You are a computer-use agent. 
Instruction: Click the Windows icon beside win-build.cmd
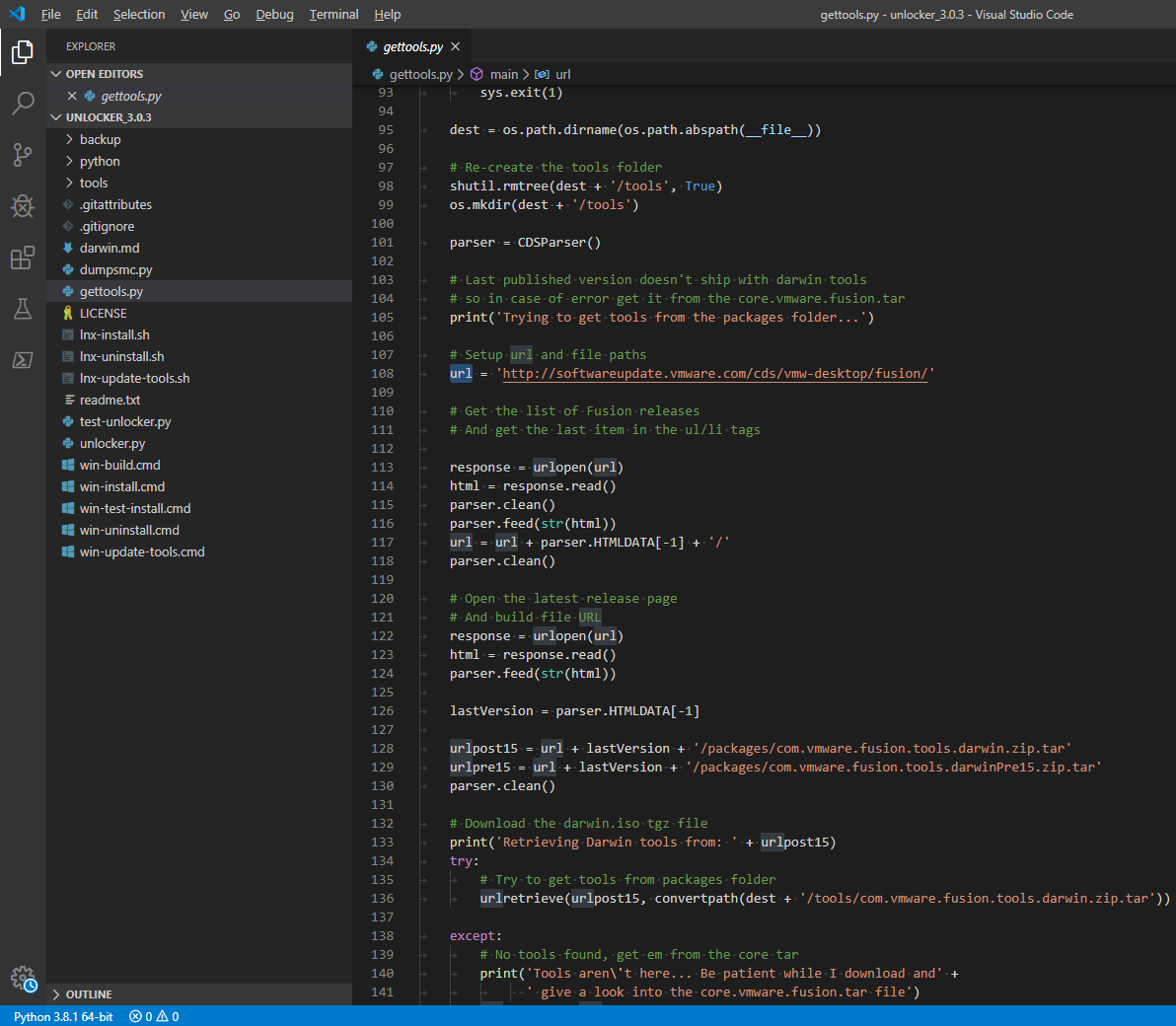coord(67,465)
